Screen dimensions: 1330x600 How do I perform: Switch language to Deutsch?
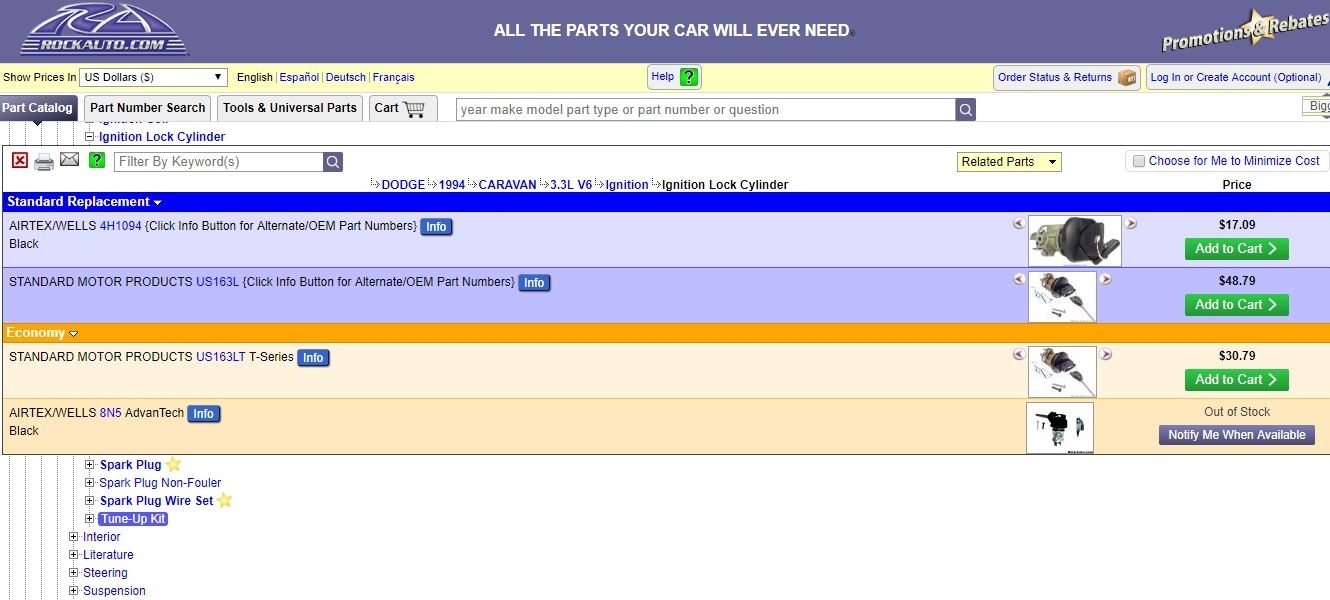[346, 77]
